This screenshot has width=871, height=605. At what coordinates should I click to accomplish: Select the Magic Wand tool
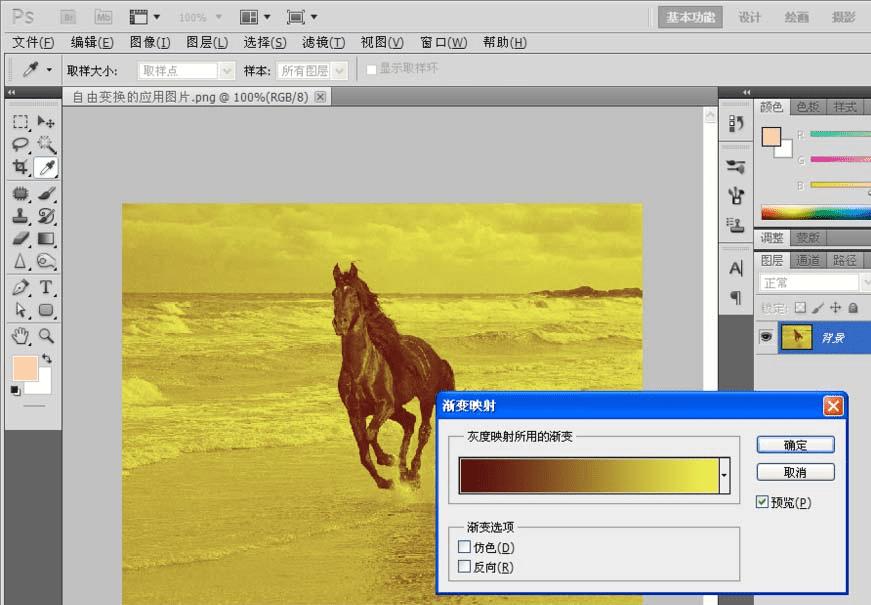(x=46, y=144)
